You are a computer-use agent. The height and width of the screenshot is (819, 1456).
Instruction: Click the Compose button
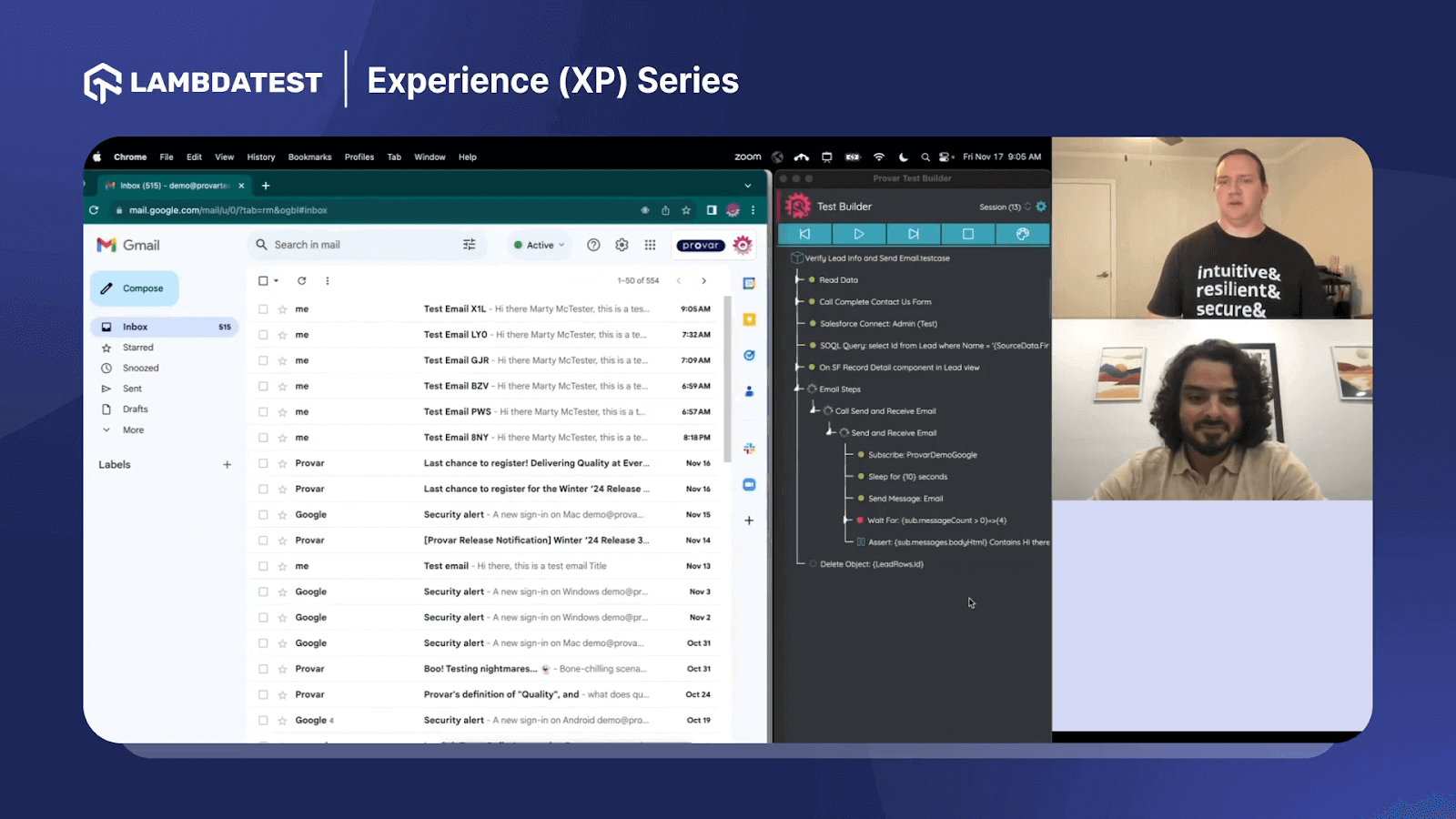pos(134,288)
